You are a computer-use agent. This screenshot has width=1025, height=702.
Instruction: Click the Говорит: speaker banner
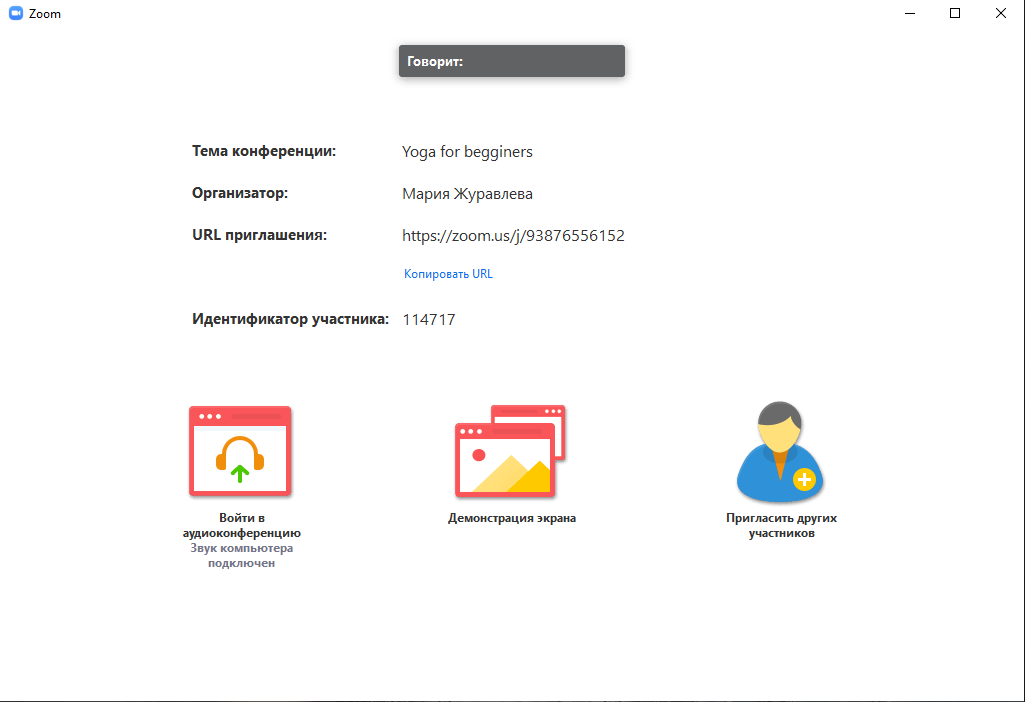tap(512, 61)
